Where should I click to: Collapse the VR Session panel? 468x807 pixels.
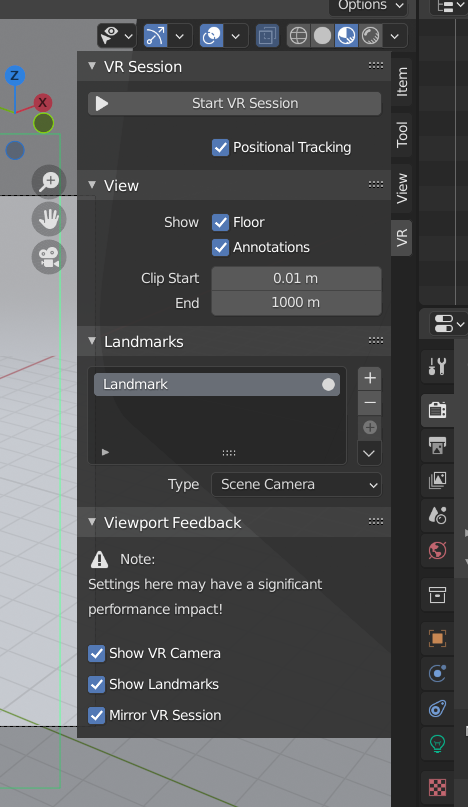[x=92, y=66]
